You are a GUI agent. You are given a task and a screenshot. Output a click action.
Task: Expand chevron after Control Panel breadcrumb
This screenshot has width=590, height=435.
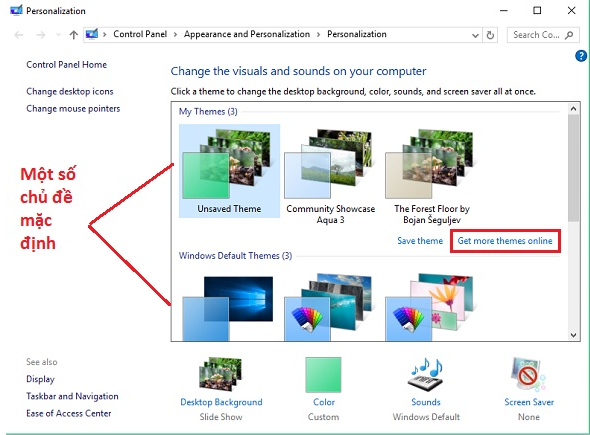coord(175,35)
